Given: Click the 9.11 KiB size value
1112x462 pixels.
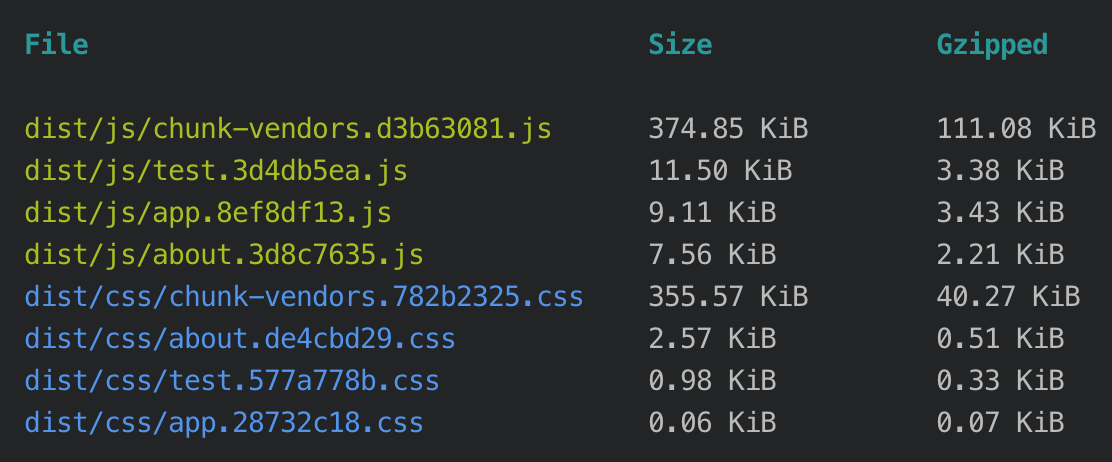Looking at the screenshot, I should pos(712,213).
